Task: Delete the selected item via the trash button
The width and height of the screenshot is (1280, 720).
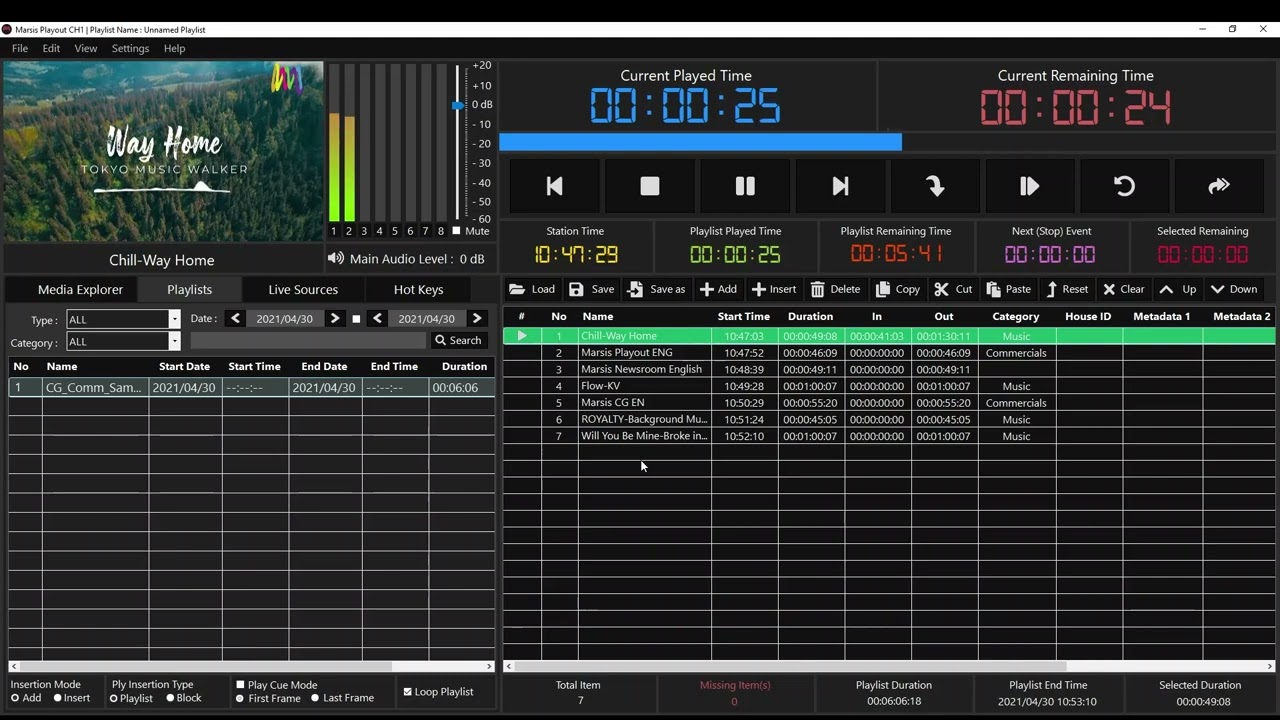Action: coord(835,289)
